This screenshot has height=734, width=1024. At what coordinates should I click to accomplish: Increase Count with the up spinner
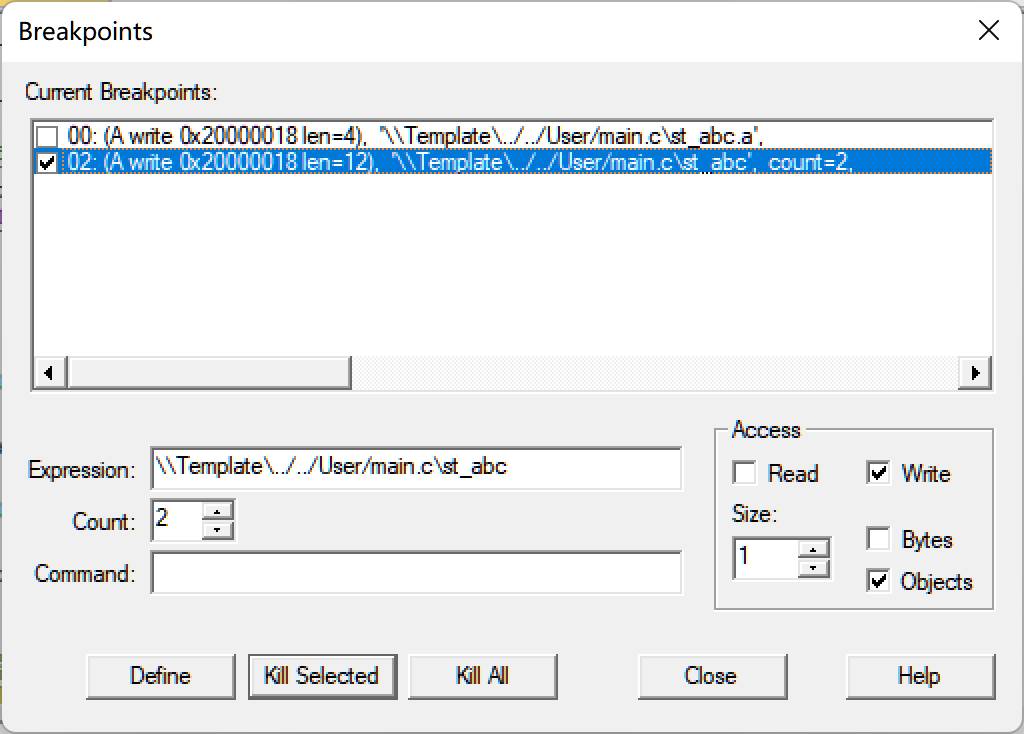[218, 511]
